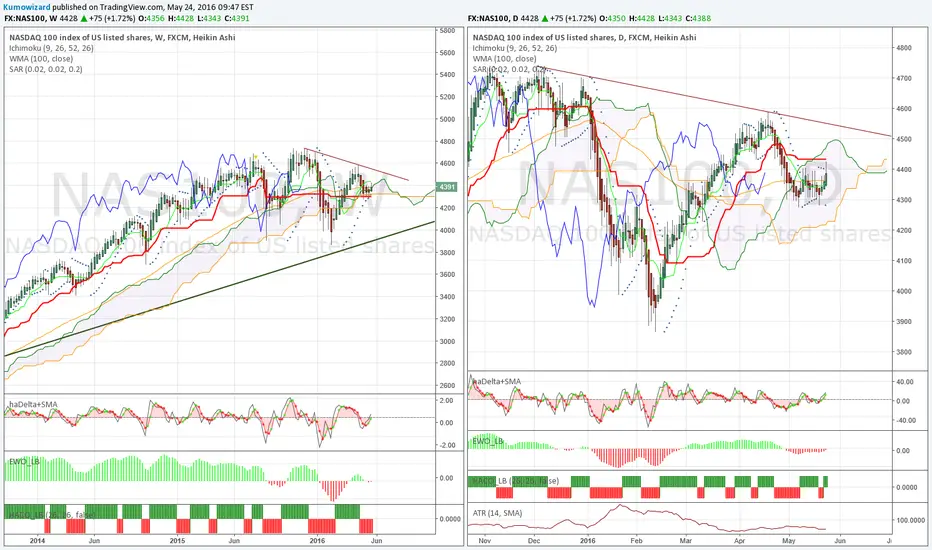Screen dimensions: 932x550
Task: Click the Dec label on the daily time axis
Action: point(534,541)
